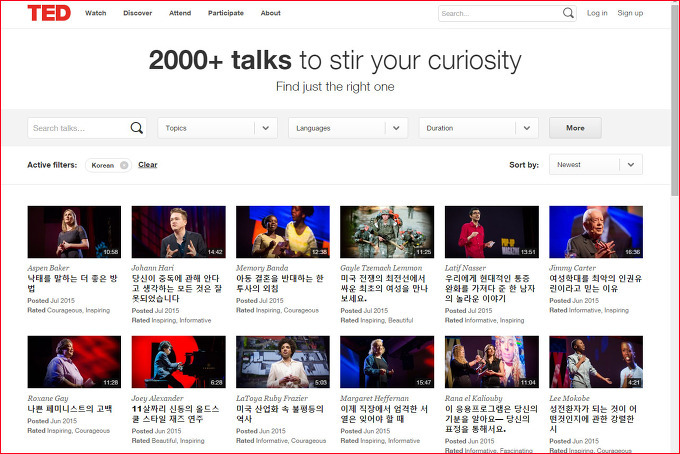The image size is (680, 454).
Task: Click the TED logo
Action: coord(49,13)
